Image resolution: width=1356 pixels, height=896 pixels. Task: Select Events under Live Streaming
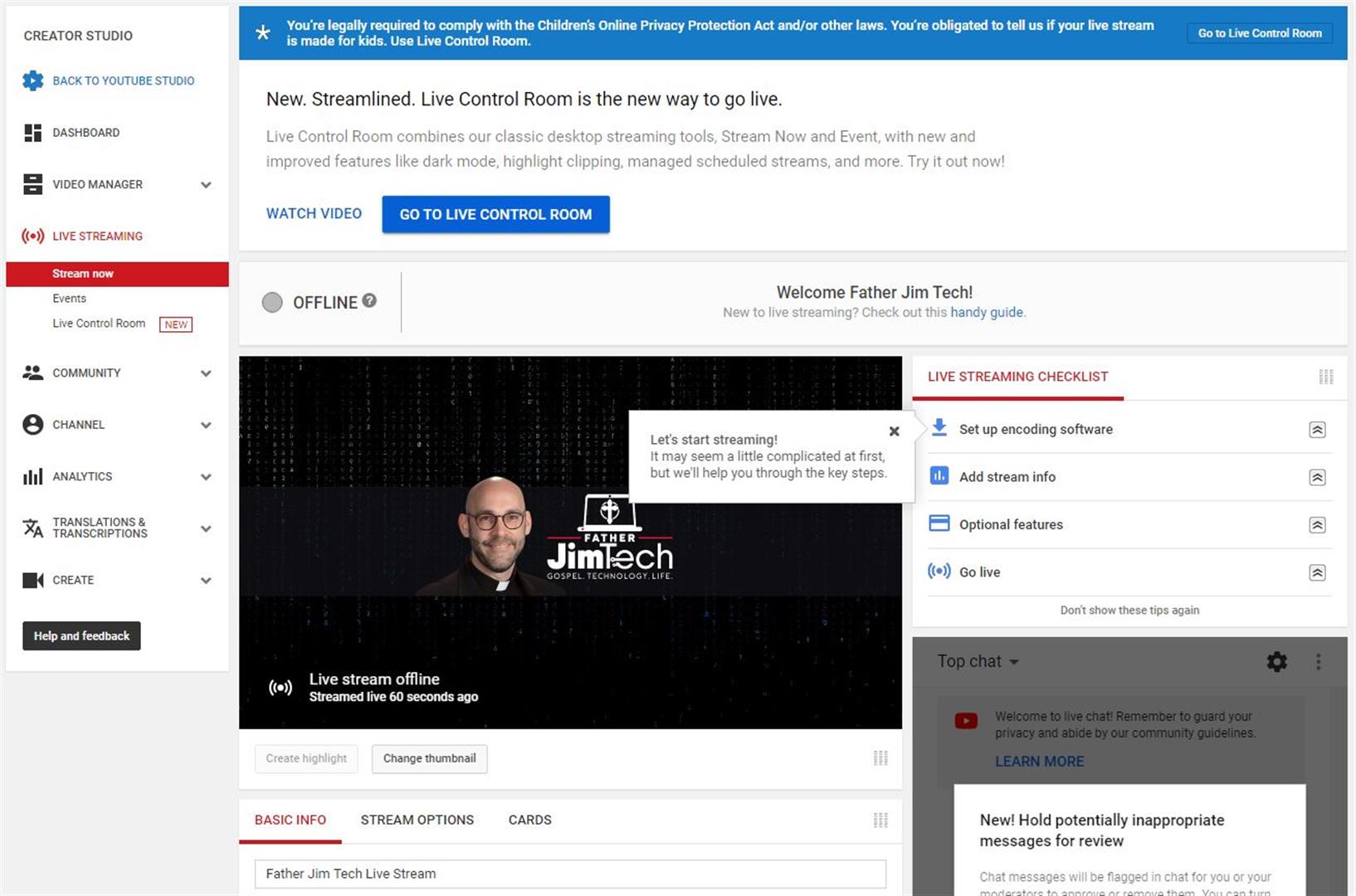(69, 299)
